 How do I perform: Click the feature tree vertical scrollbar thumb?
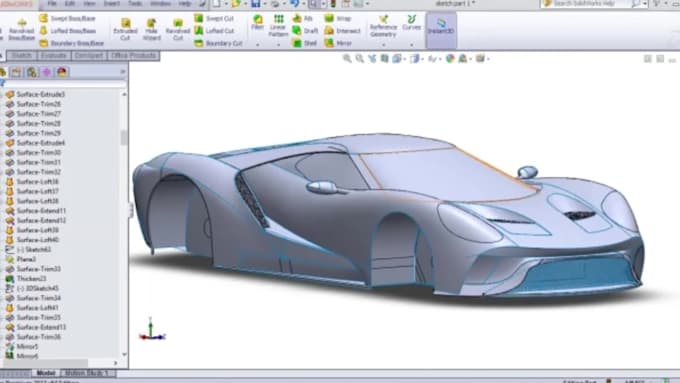click(124, 137)
